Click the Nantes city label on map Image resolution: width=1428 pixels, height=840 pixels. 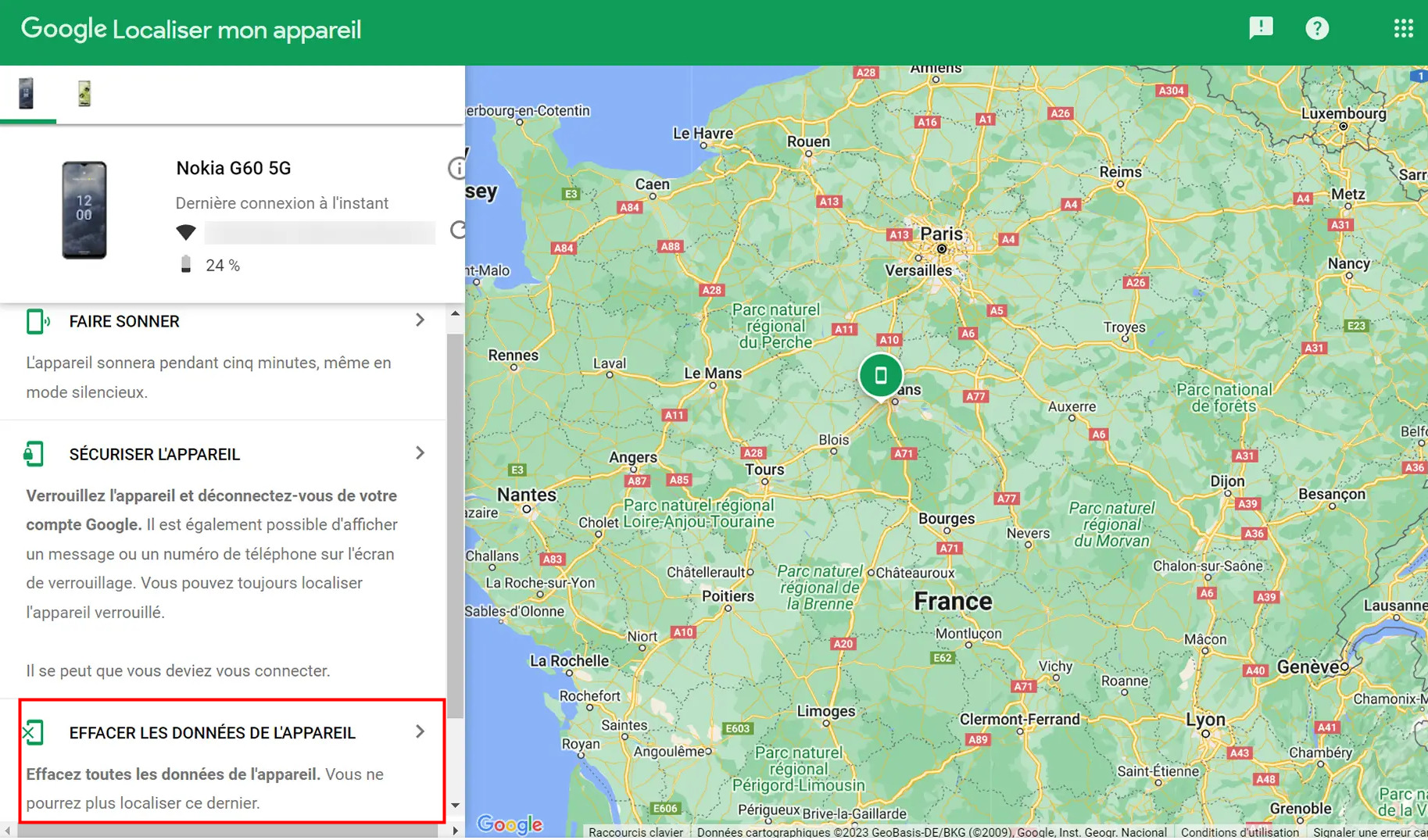click(527, 495)
